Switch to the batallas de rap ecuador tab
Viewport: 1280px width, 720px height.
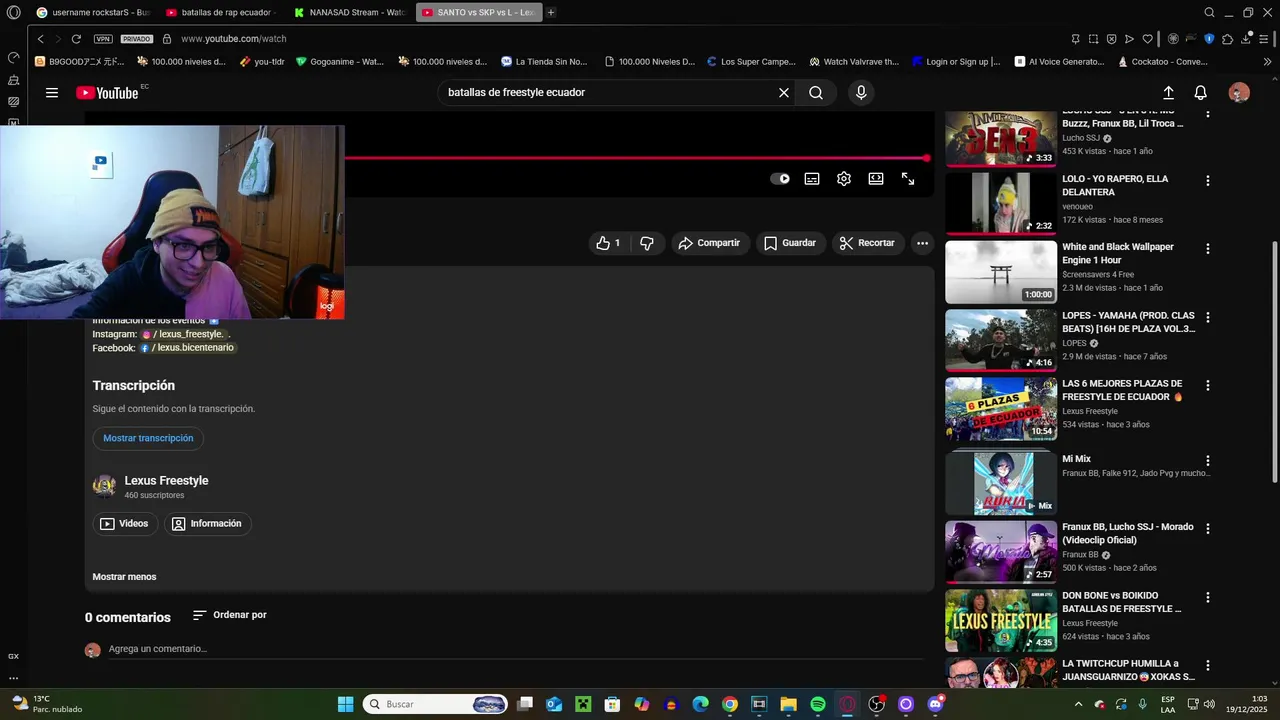[x=219, y=12]
